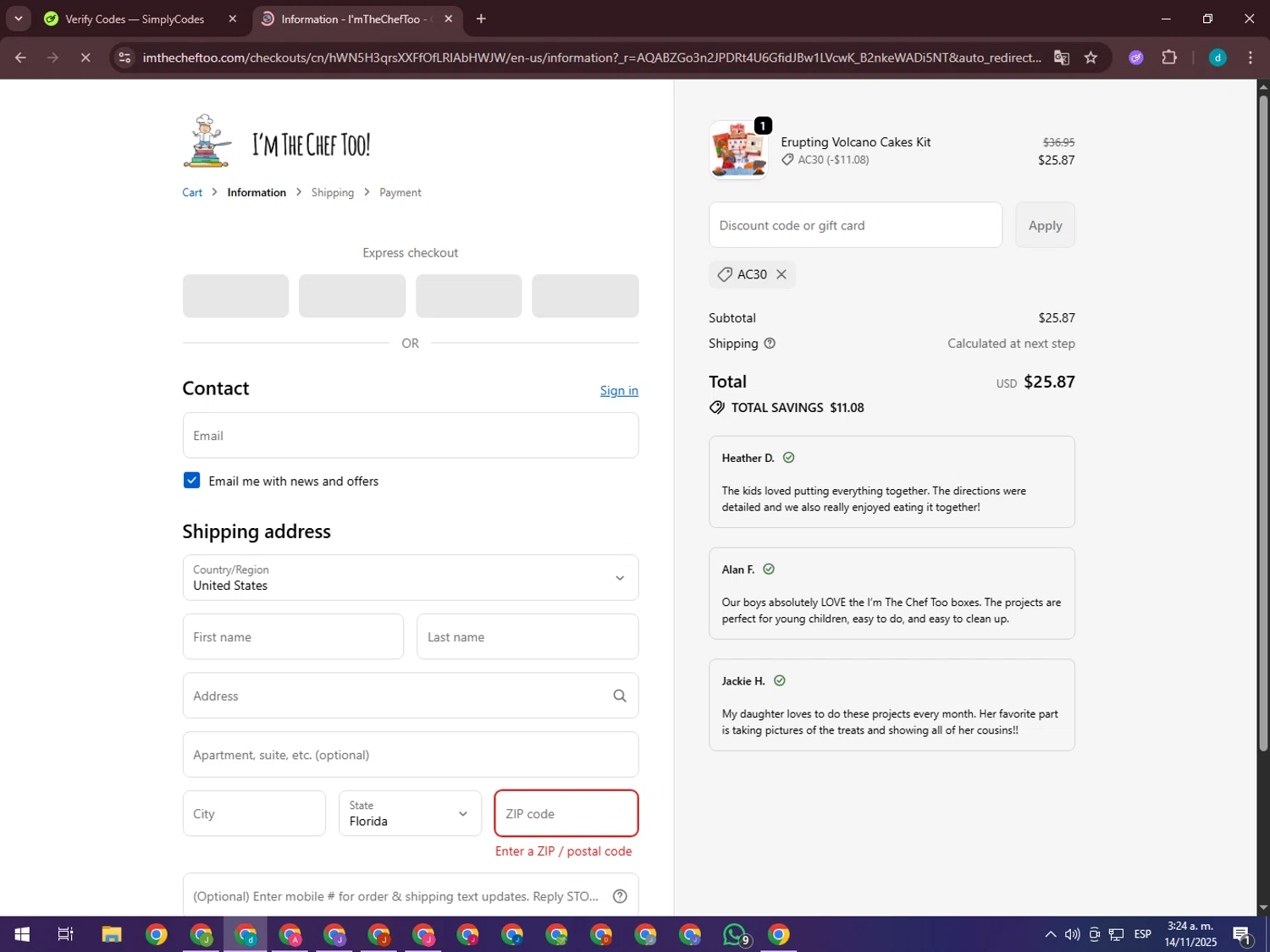Click the Information breadcrumb step
This screenshot has width=1270, height=952.
tap(257, 192)
